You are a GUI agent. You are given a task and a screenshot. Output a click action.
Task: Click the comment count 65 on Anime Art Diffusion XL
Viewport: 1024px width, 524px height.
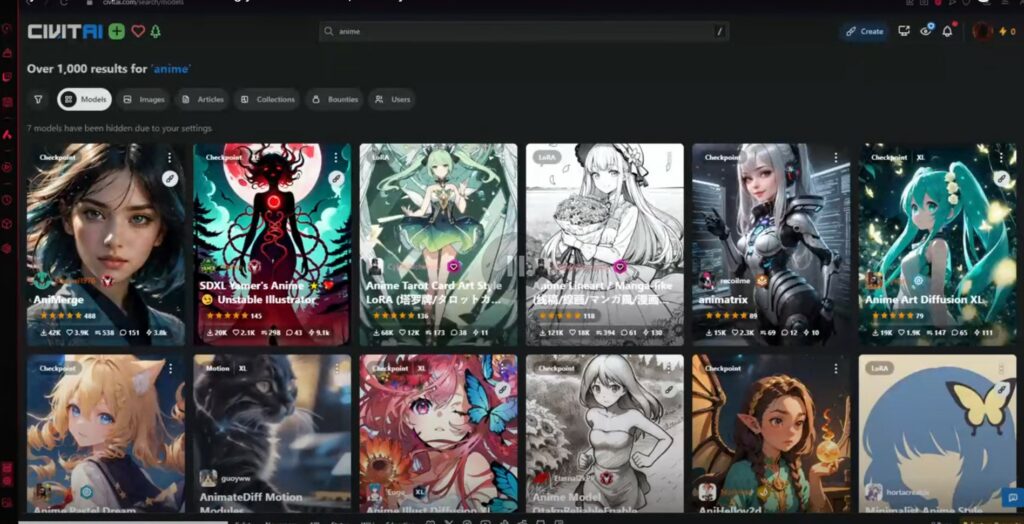(961, 333)
